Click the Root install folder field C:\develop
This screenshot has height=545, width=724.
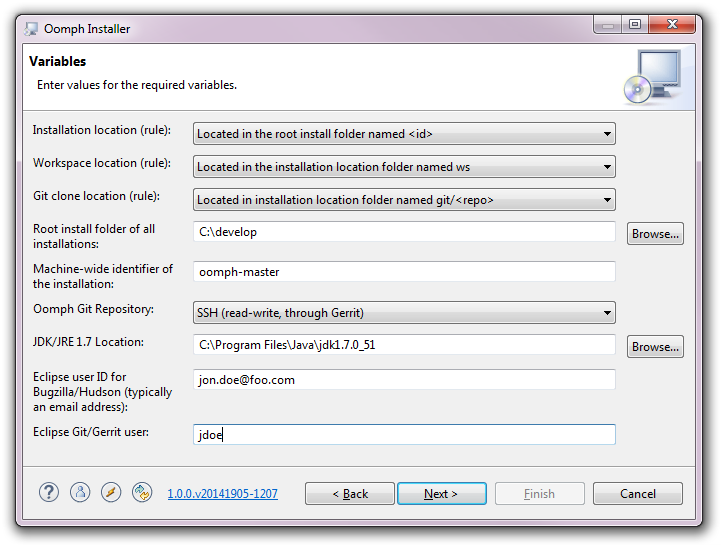click(404, 232)
